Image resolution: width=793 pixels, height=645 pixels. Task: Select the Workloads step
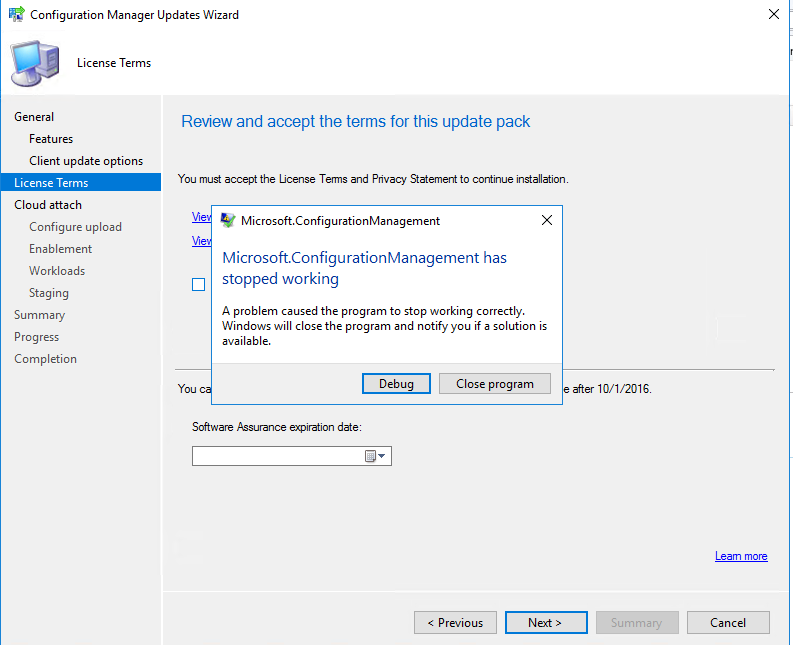[57, 271]
